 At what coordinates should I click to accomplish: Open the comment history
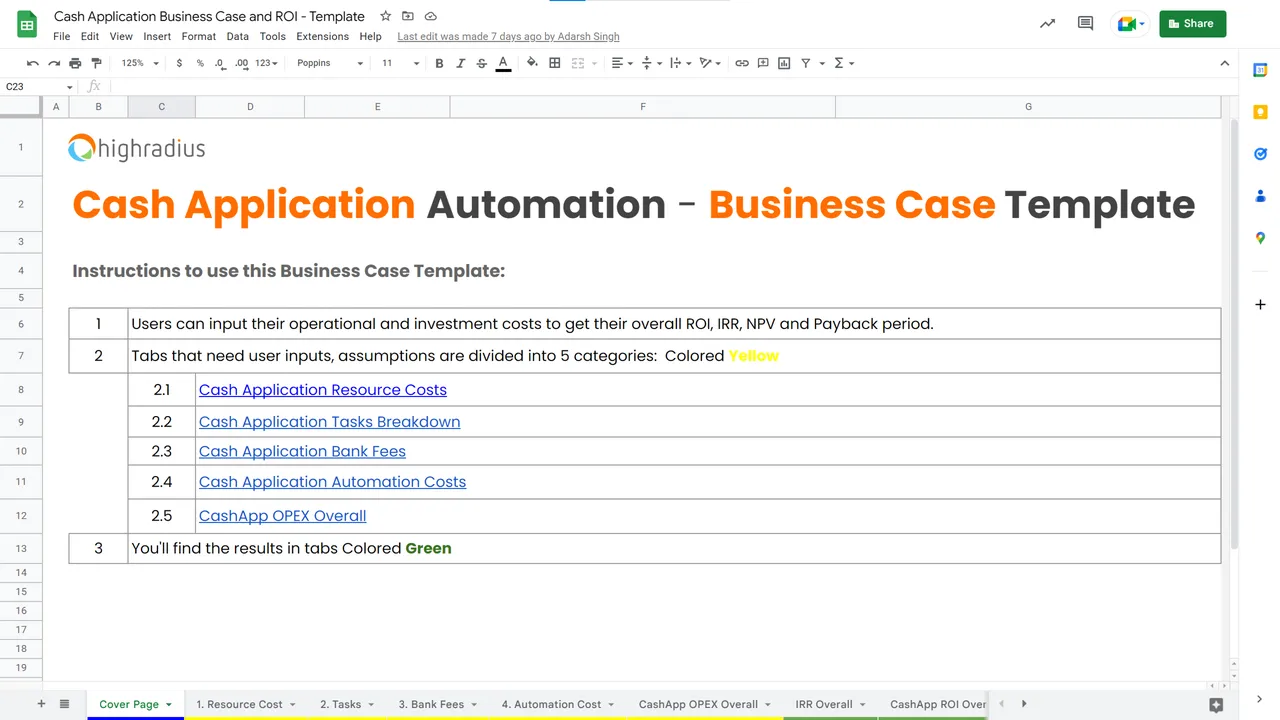[x=1085, y=24]
